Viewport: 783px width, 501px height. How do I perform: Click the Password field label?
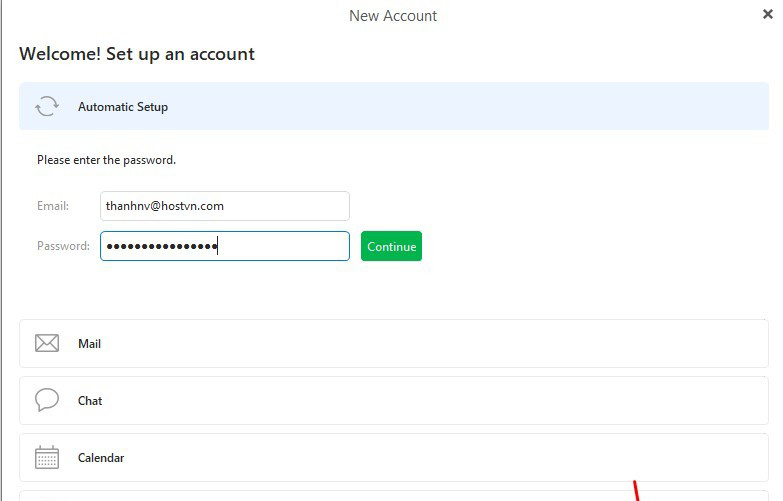click(x=63, y=246)
